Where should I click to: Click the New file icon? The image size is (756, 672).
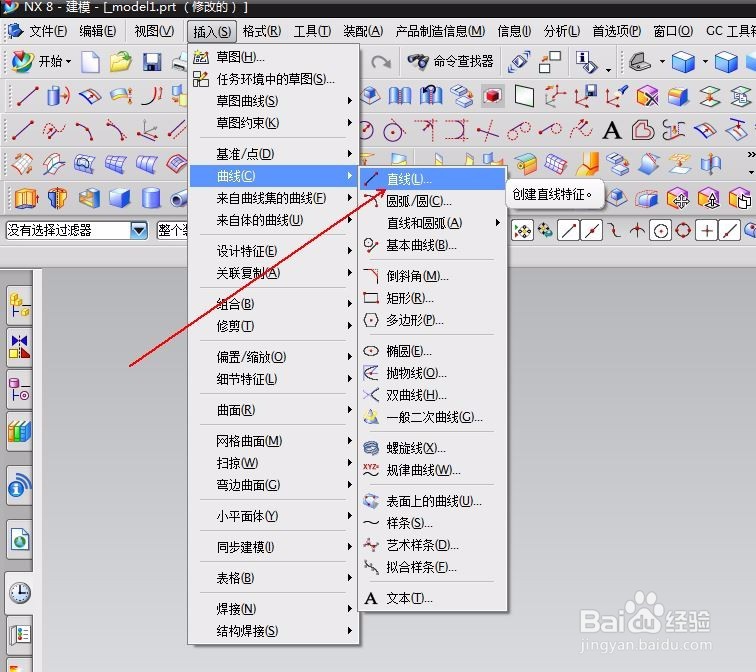(90, 62)
